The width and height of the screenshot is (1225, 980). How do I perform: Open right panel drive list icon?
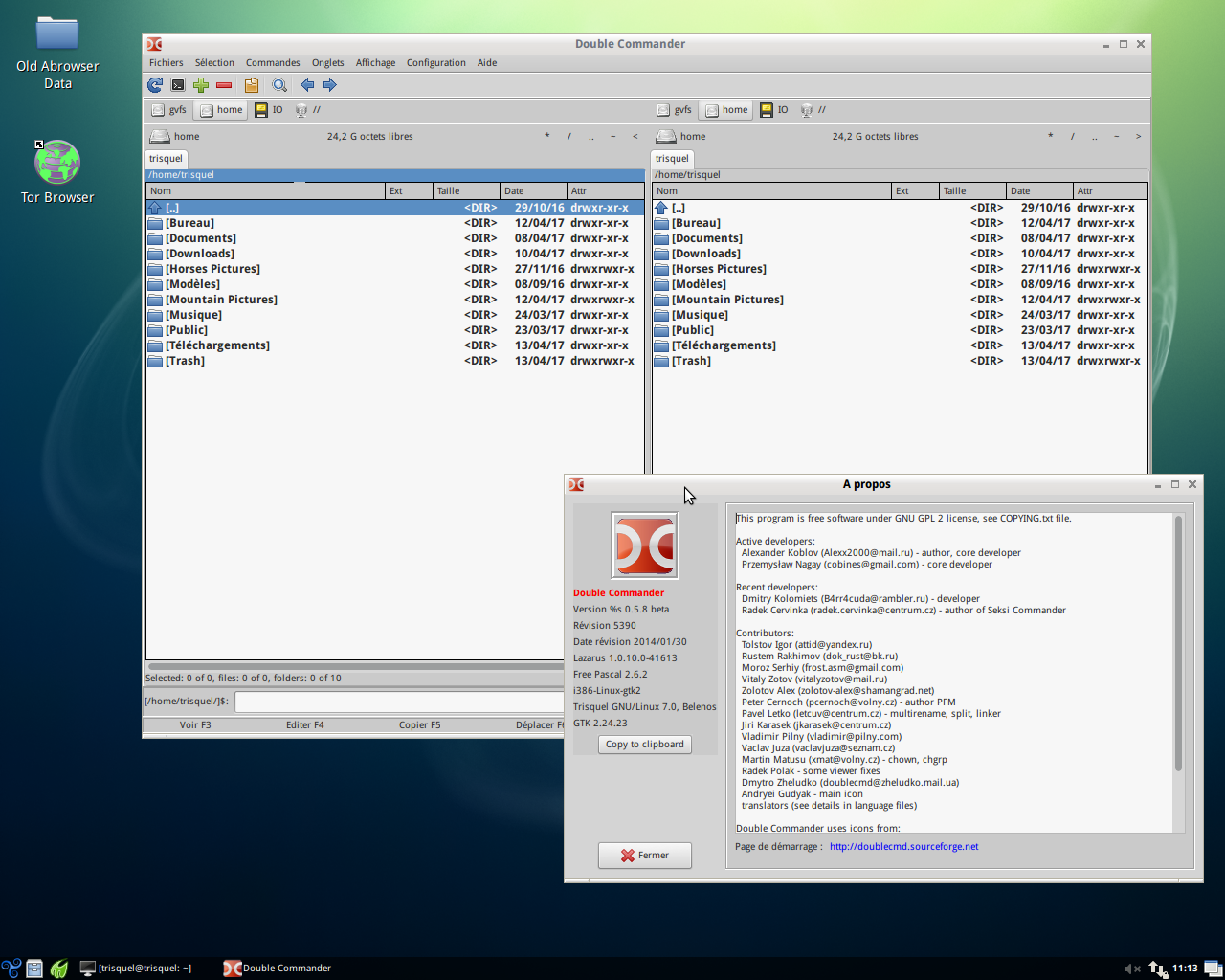(x=665, y=136)
